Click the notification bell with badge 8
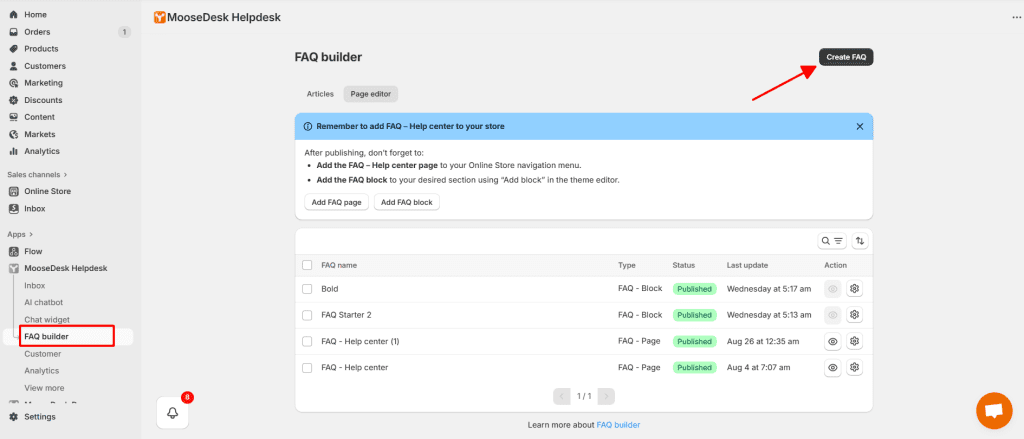The height and width of the screenshot is (439, 1024). pyautogui.click(x=172, y=413)
